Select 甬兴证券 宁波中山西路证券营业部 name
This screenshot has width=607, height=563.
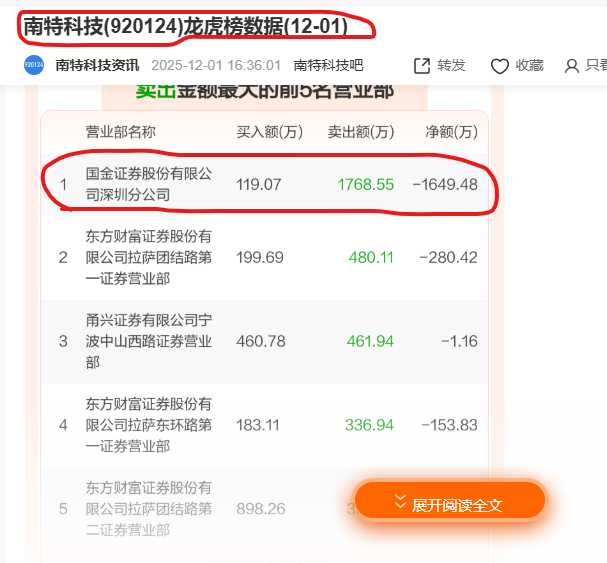(x=149, y=341)
